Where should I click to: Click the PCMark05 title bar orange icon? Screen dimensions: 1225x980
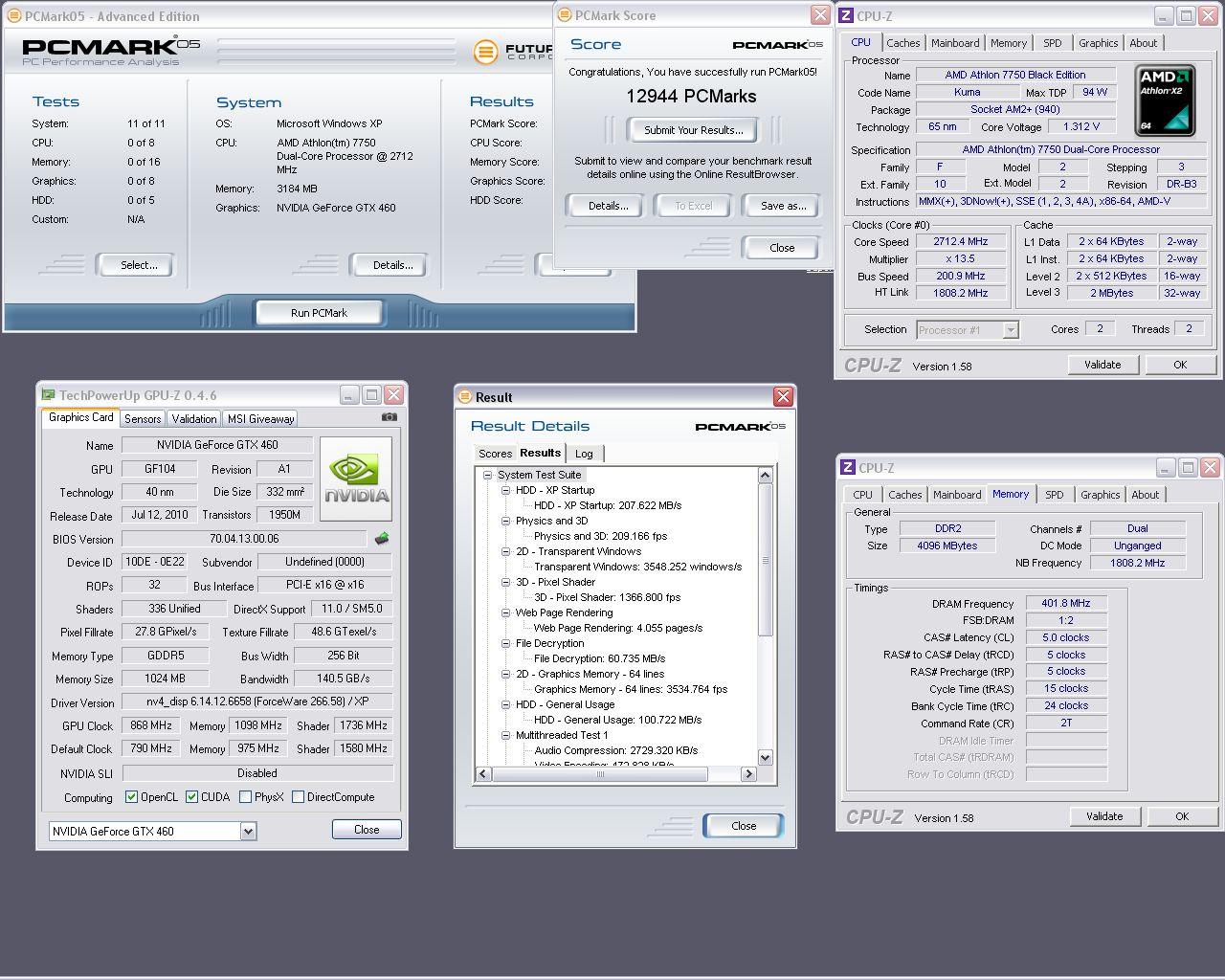pos(13,15)
